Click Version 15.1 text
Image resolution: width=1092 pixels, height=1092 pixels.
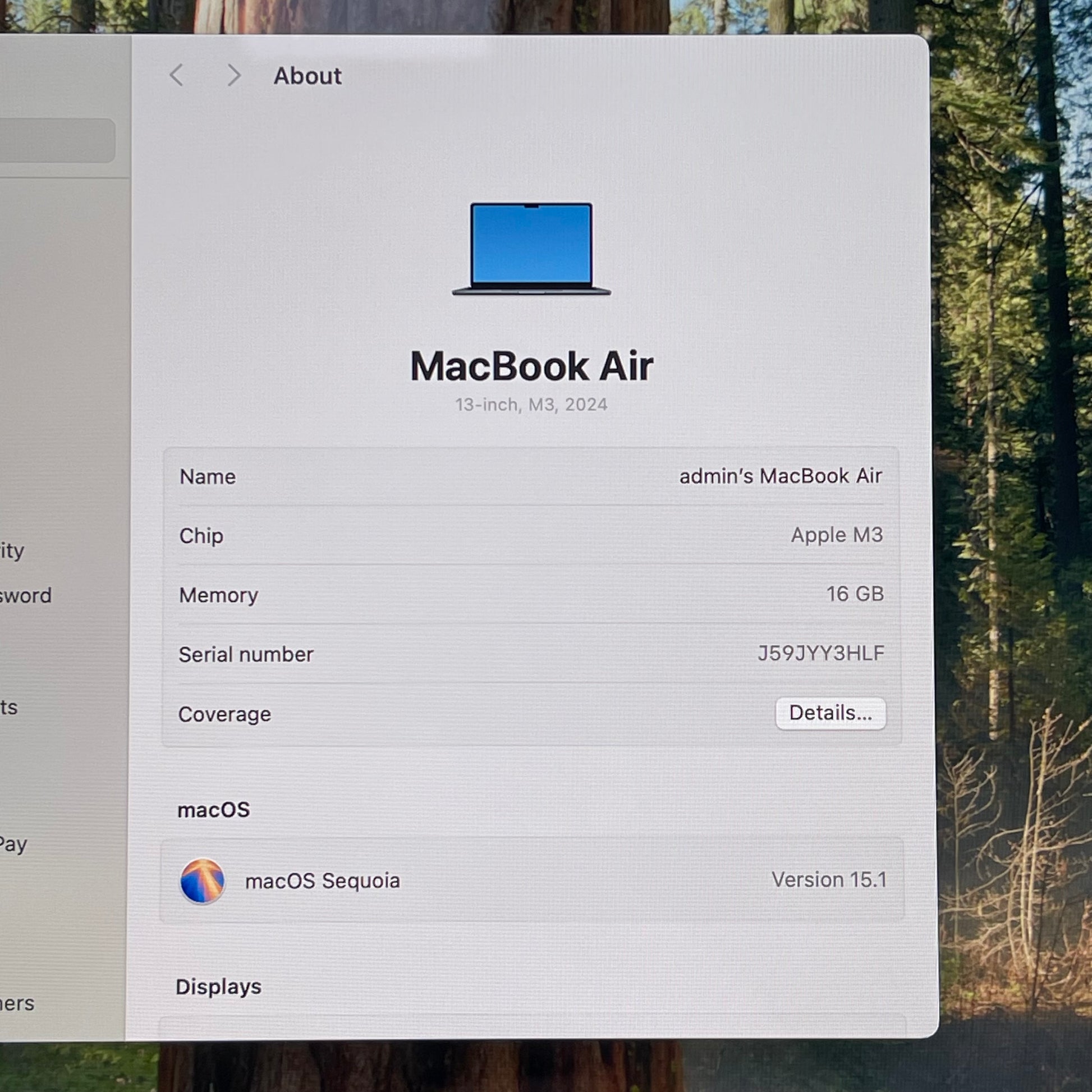pos(829,879)
